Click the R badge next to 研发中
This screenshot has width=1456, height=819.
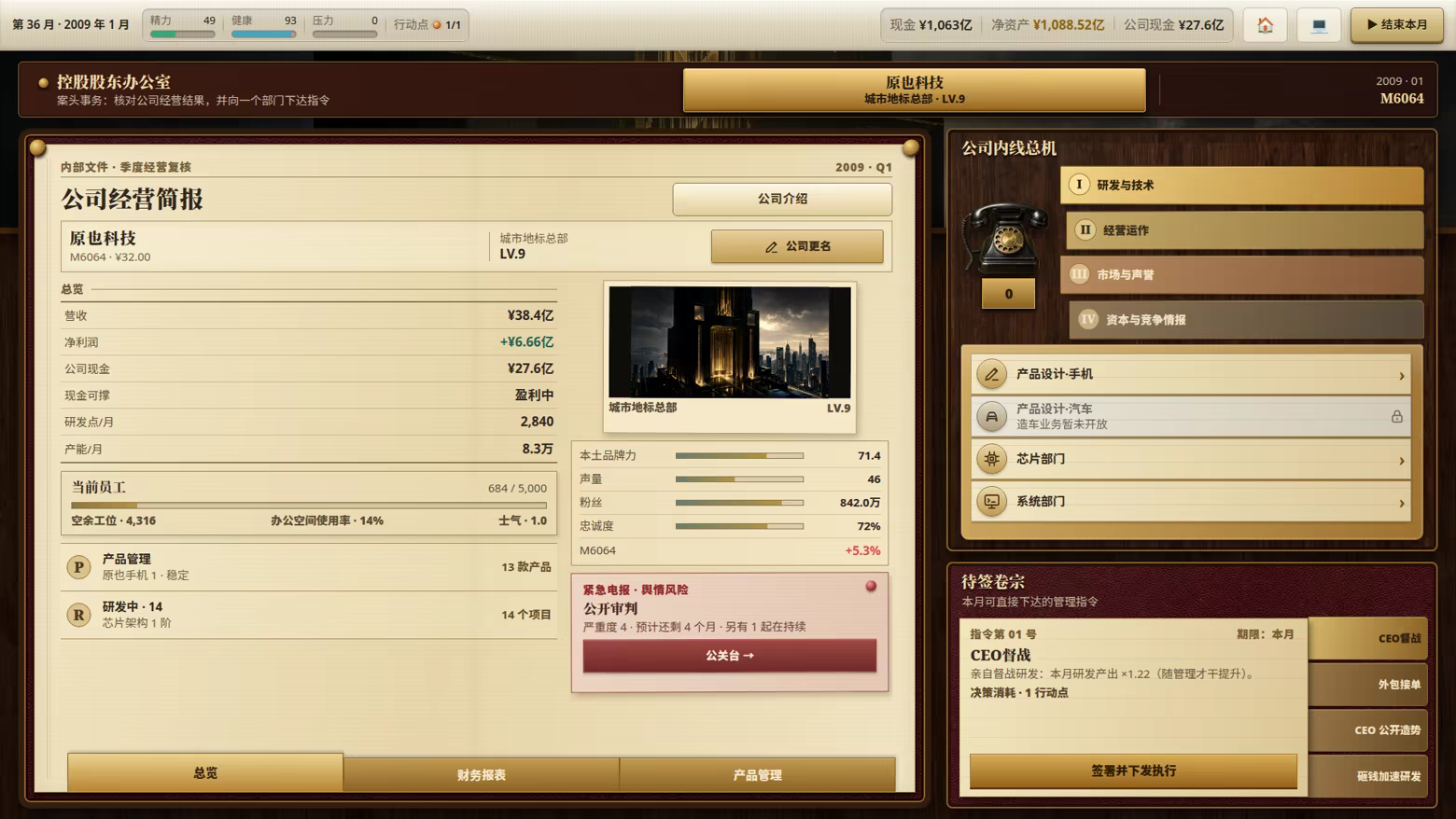(78, 614)
